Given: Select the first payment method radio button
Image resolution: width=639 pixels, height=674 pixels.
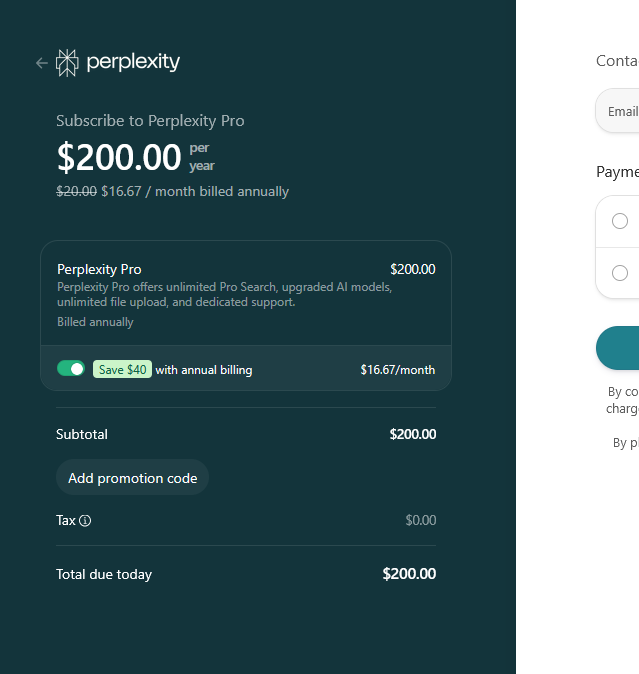Looking at the screenshot, I should 620,221.
